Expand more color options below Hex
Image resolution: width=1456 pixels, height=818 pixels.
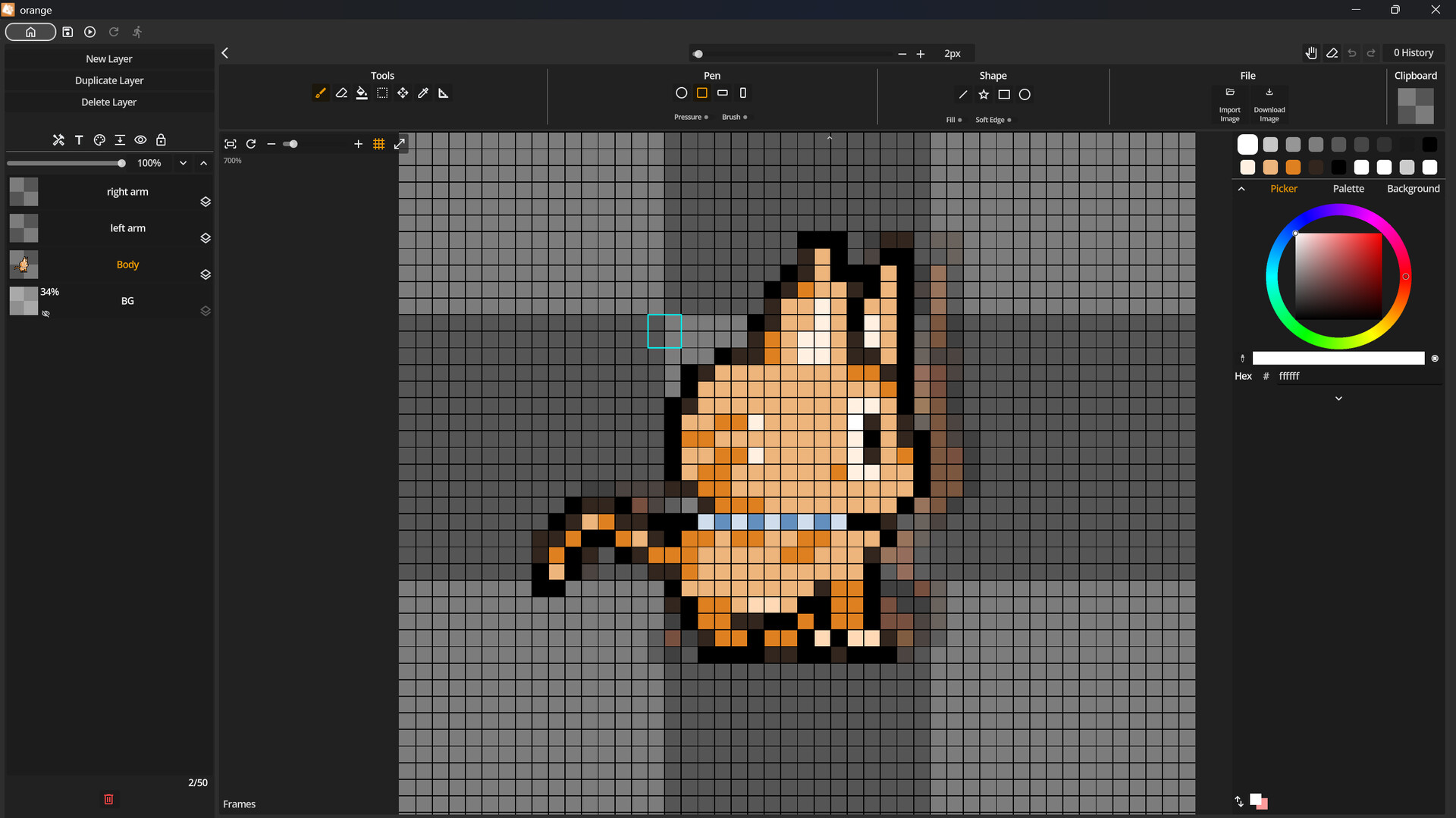1338,399
